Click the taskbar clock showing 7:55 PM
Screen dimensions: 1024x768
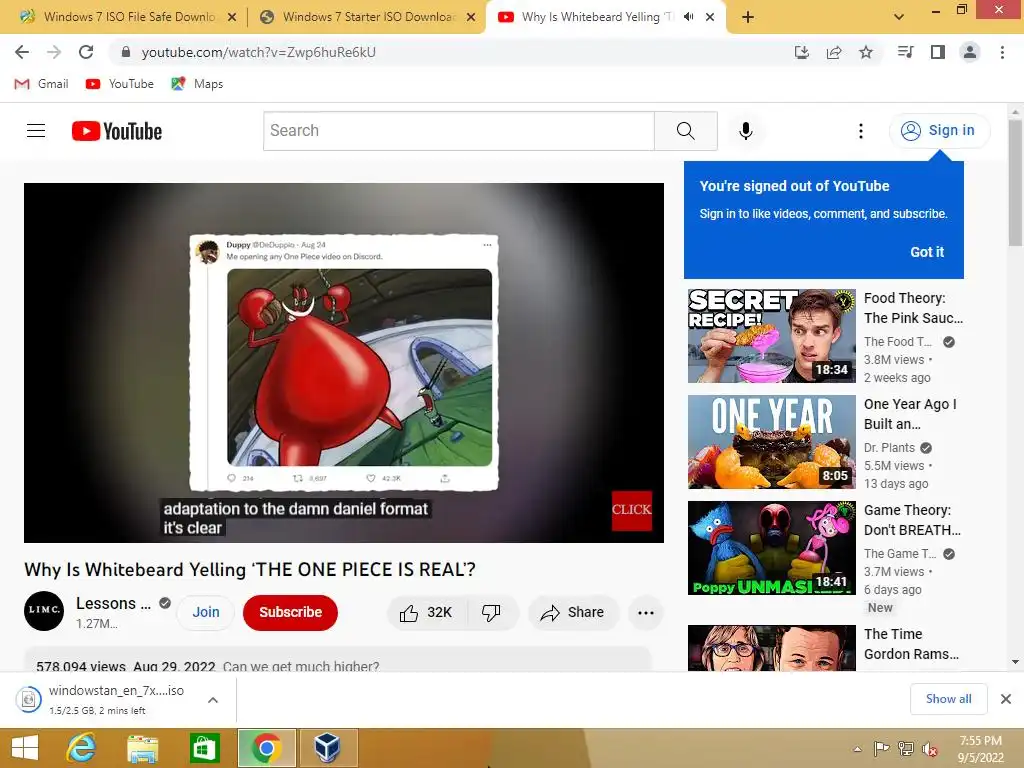point(980,749)
